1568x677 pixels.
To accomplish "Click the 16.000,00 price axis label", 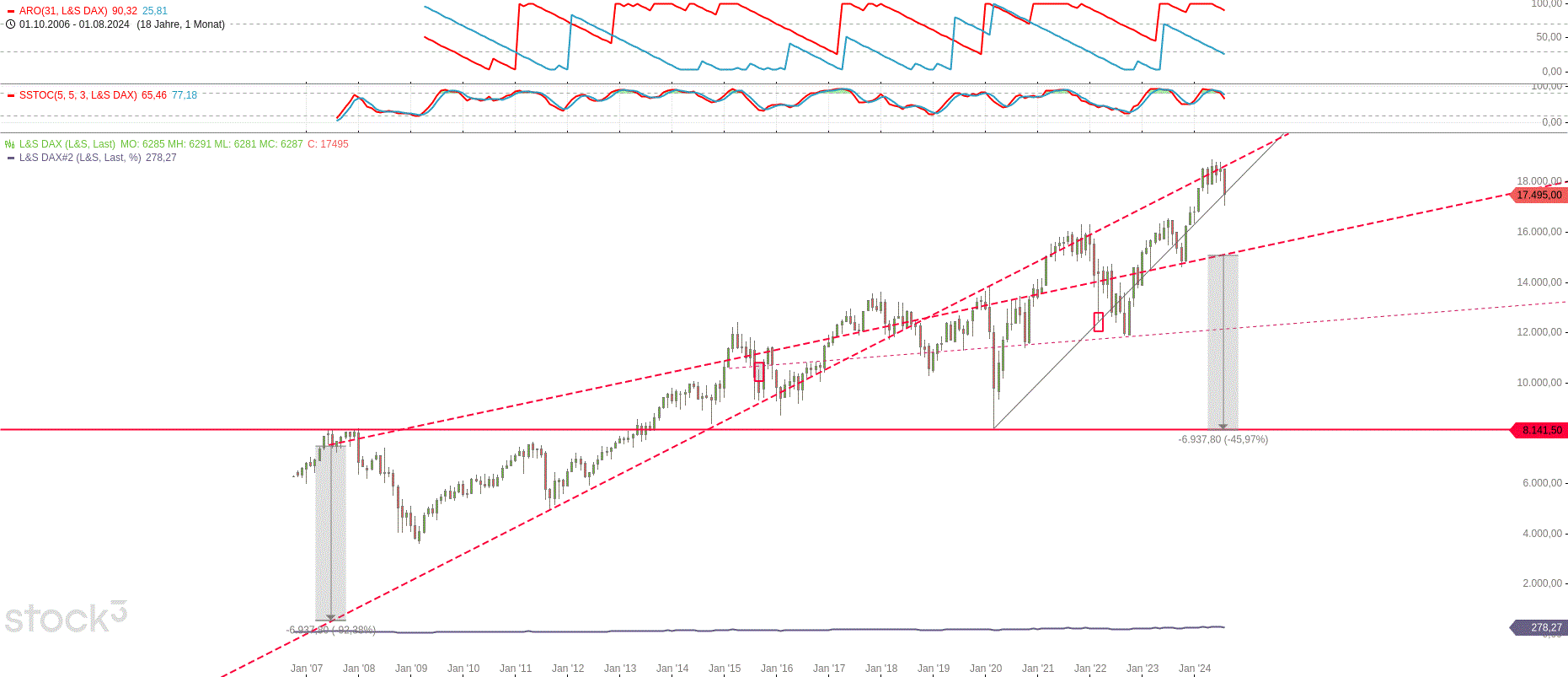I will (x=1539, y=232).
